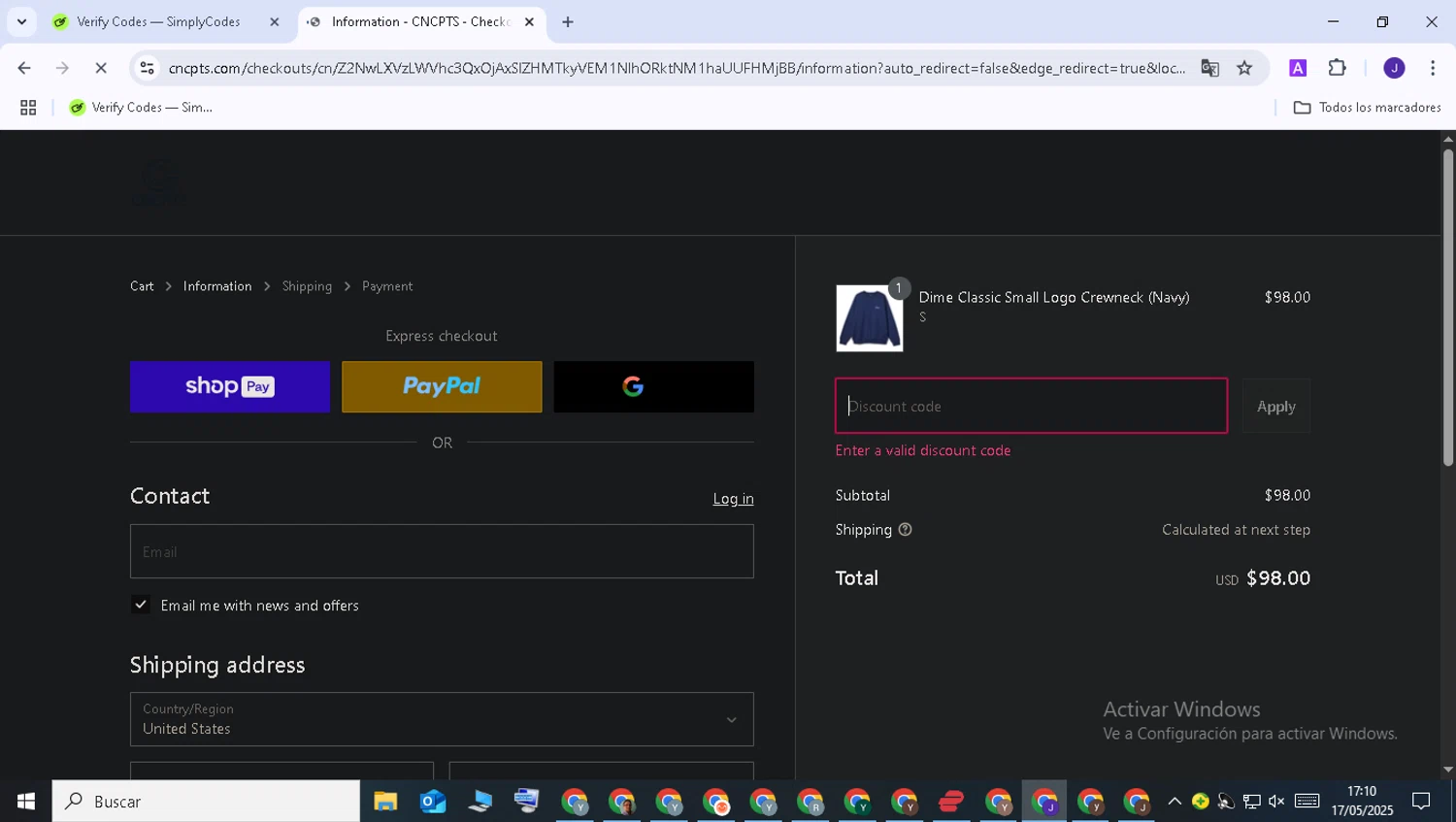Uncheck Email me with news and offers
This screenshot has width=1456, height=822.
[x=141, y=605]
